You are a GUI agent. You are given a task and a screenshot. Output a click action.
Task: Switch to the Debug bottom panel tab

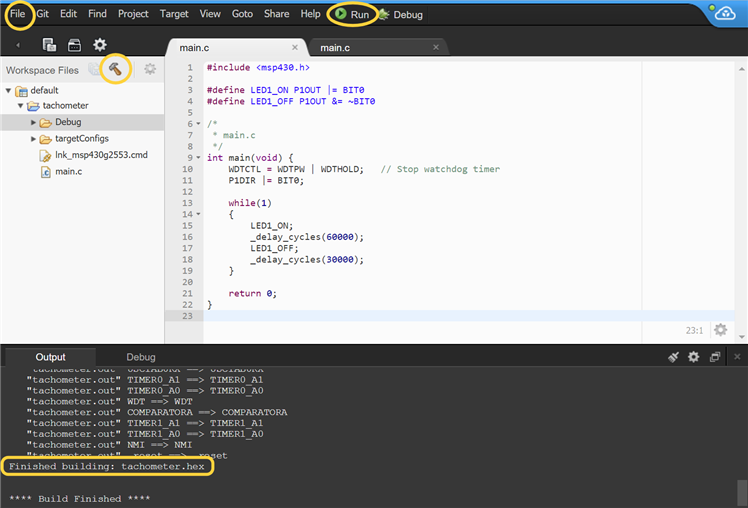tap(141, 357)
